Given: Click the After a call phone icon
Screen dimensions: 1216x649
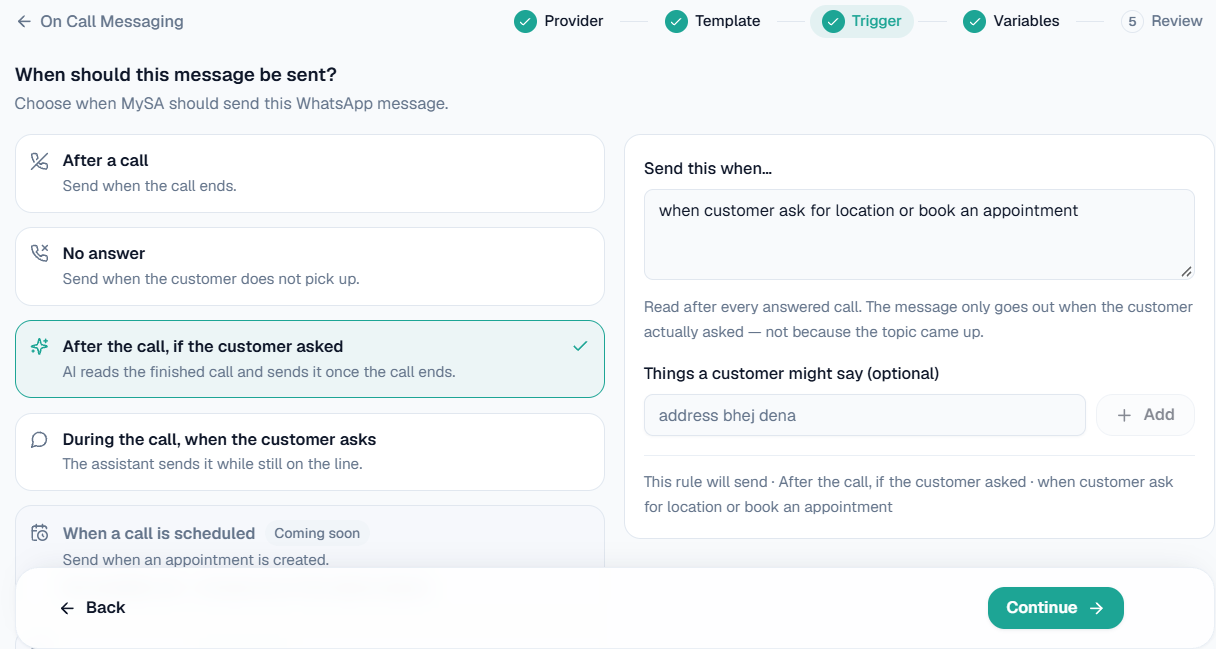Looking at the screenshot, I should pyautogui.click(x=39, y=161).
